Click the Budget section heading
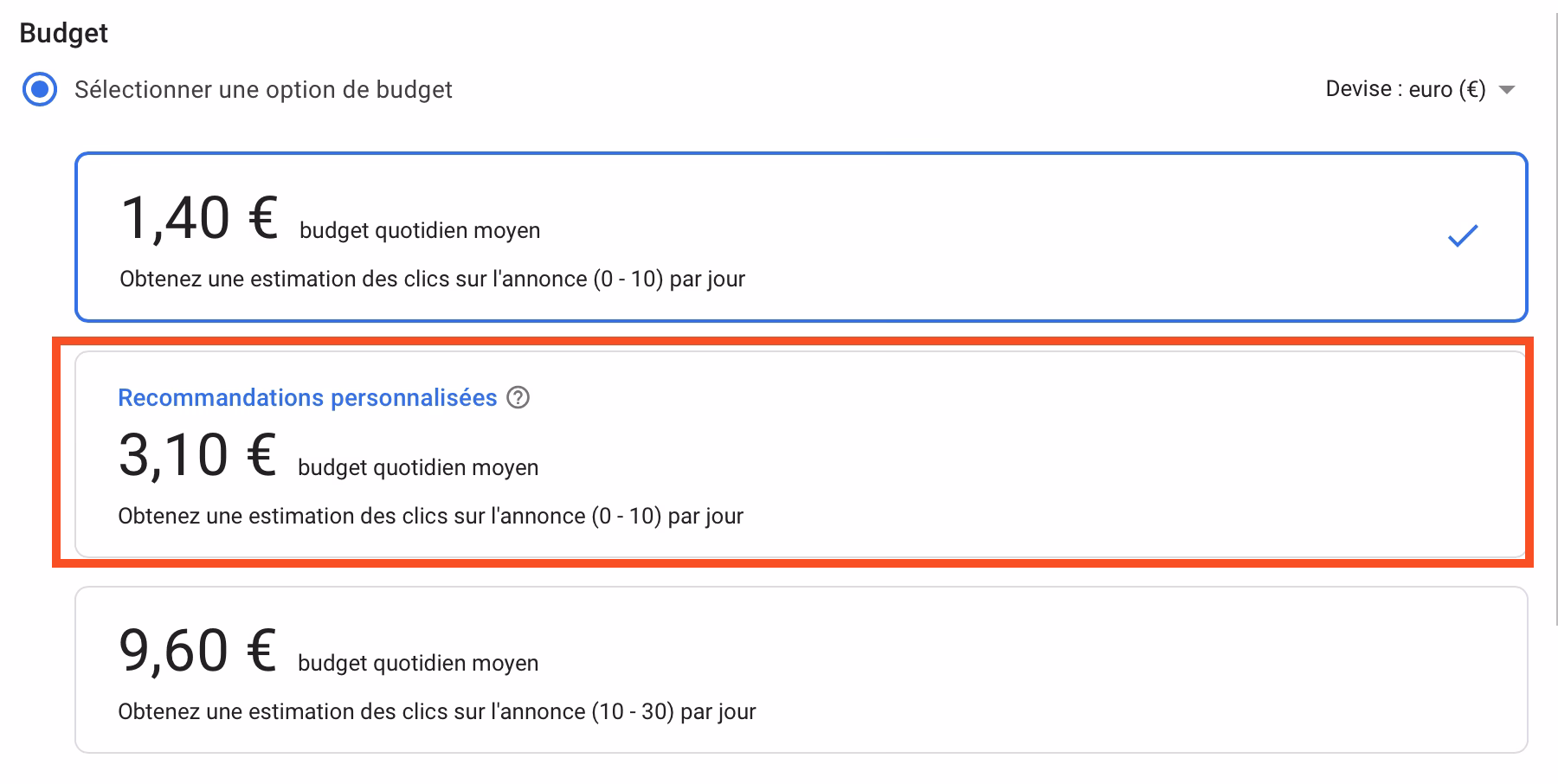This screenshot has width=1558, height=784. point(65,32)
